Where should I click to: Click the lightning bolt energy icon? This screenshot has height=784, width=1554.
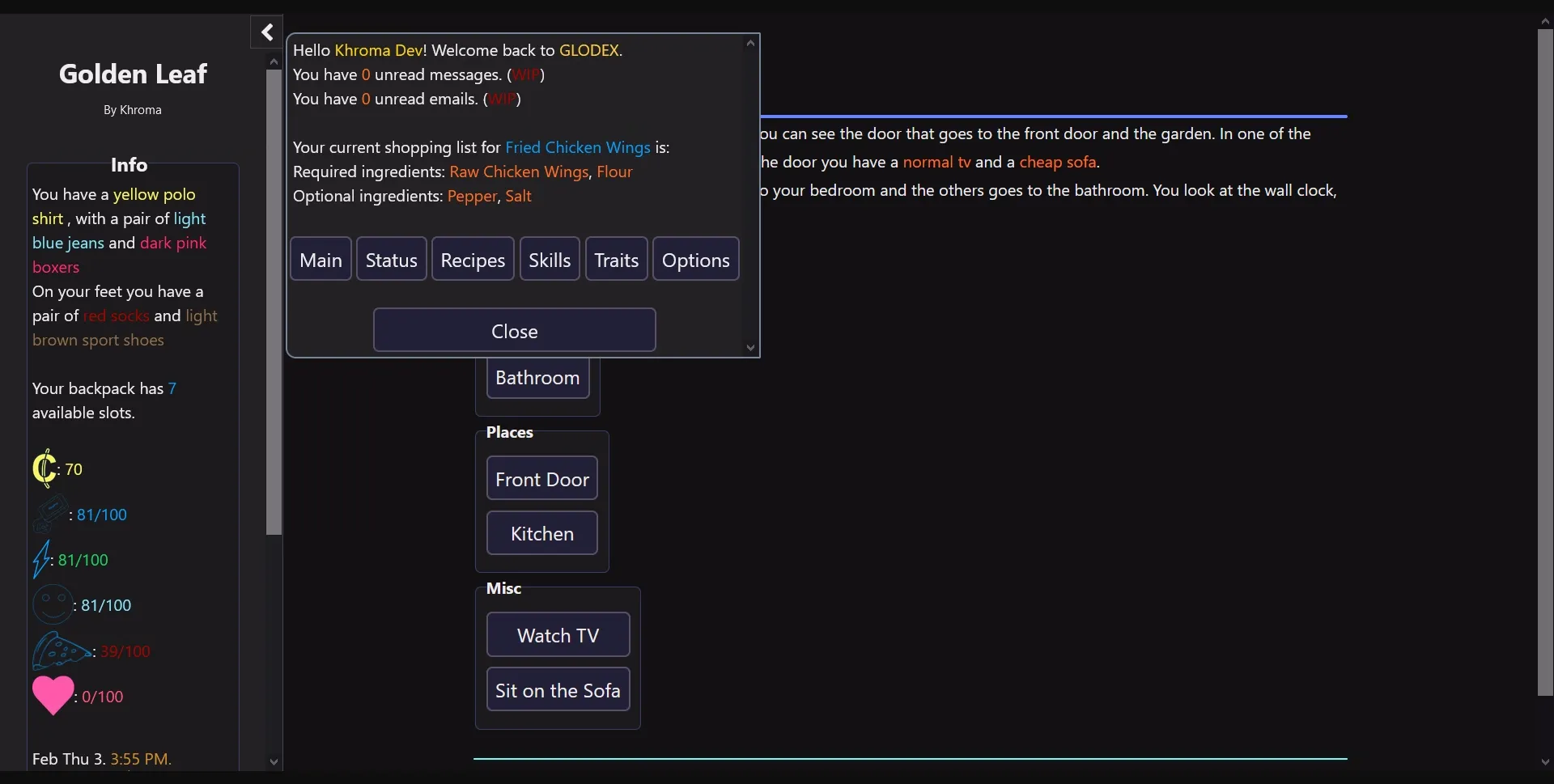tap(41, 560)
